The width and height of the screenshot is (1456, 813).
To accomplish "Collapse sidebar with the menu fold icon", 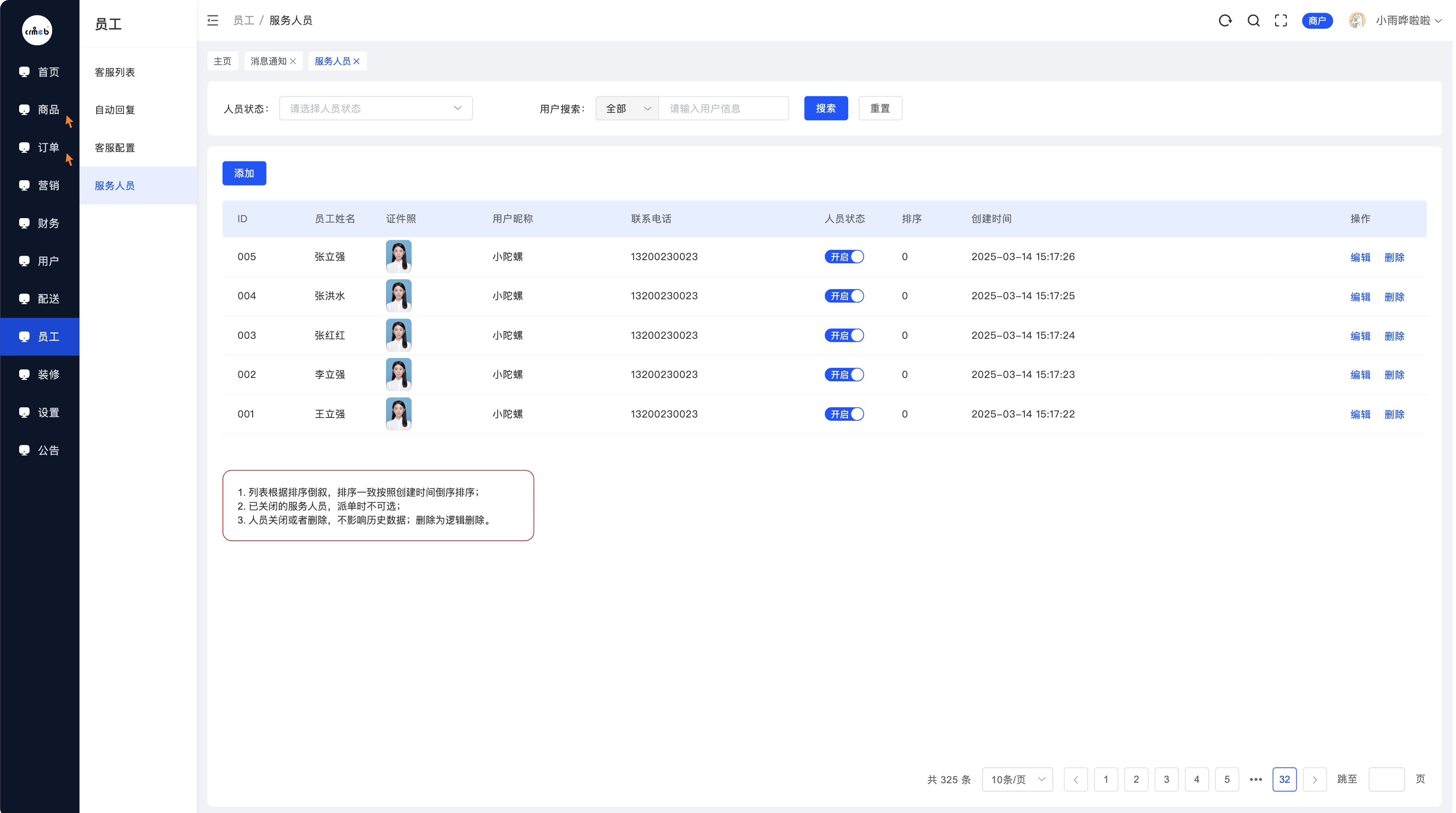I will click(212, 21).
